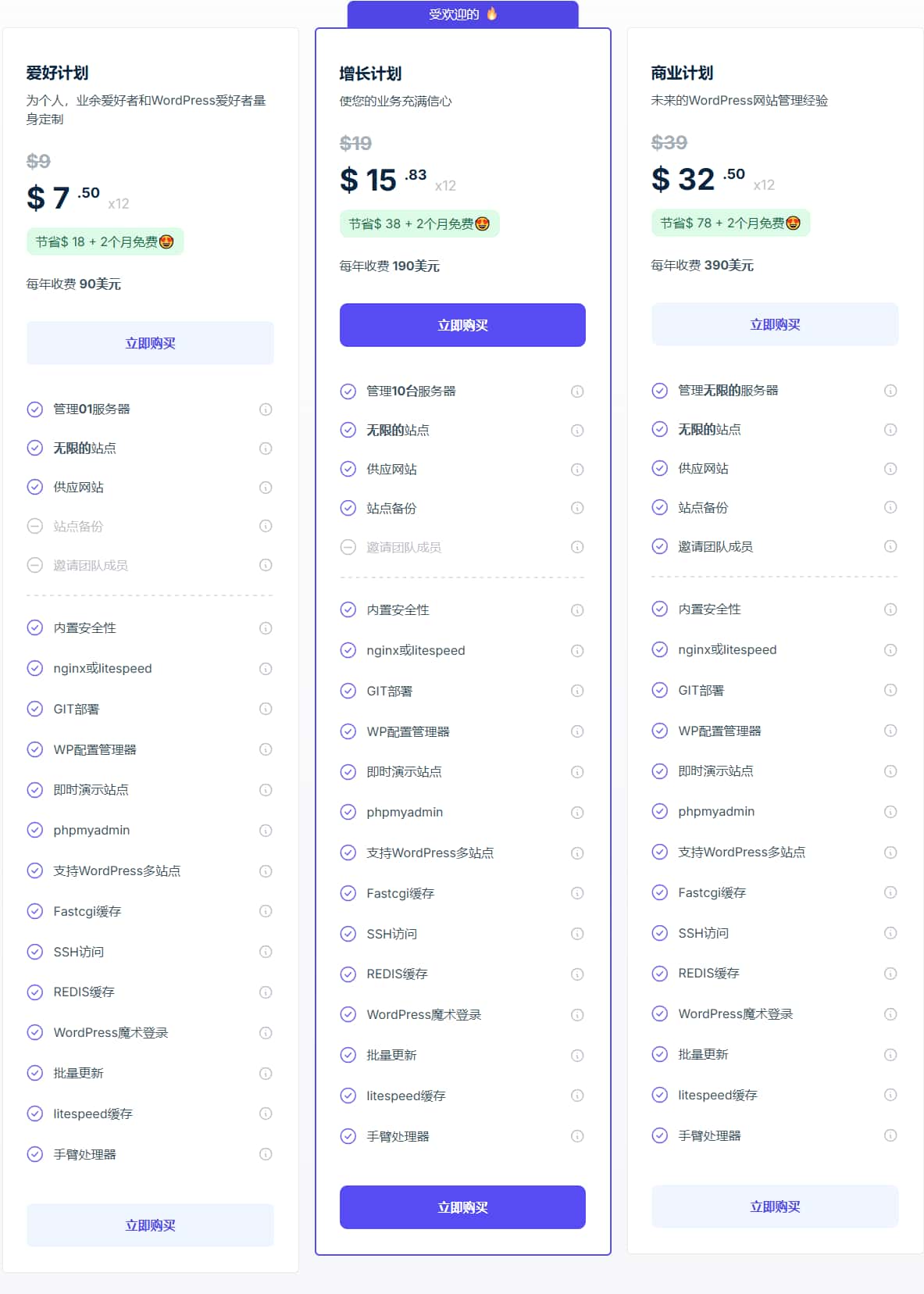This screenshot has width=924, height=1294.
Task: Click the checkmark beside 无限的站点 in 爱好计划
Action: (x=34, y=448)
